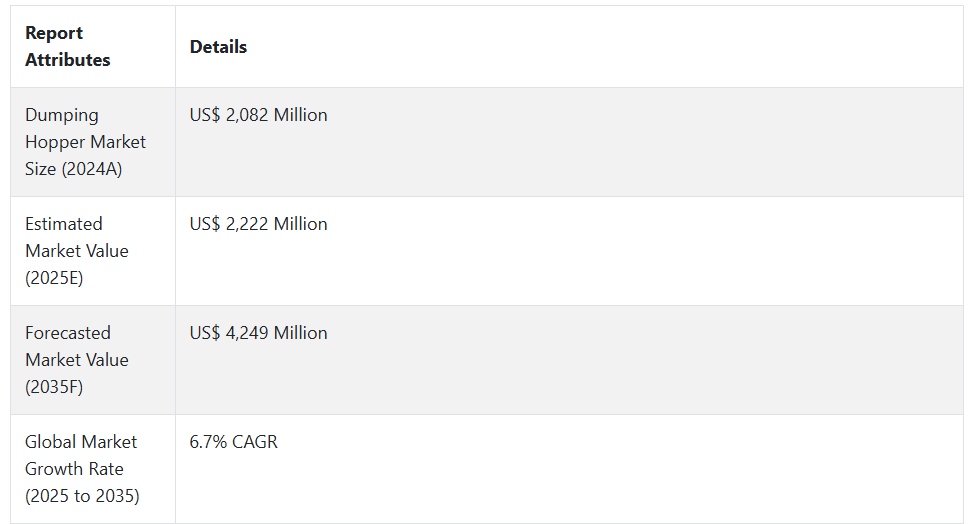Pick the "US$ 2,222 Million" value
The width and height of the screenshot is (971, 524).
coord(258,224)
